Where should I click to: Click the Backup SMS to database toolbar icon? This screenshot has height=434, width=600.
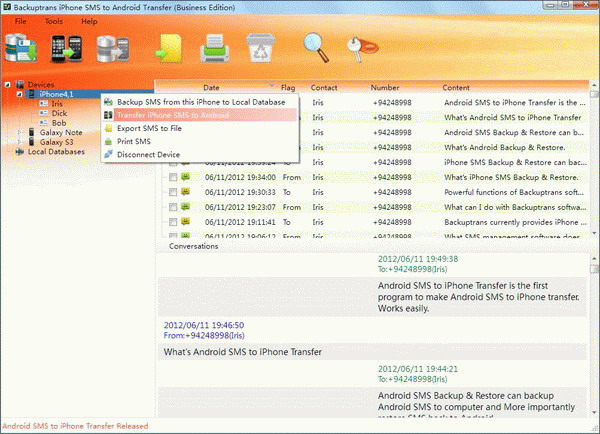click(x=21, y=48)
